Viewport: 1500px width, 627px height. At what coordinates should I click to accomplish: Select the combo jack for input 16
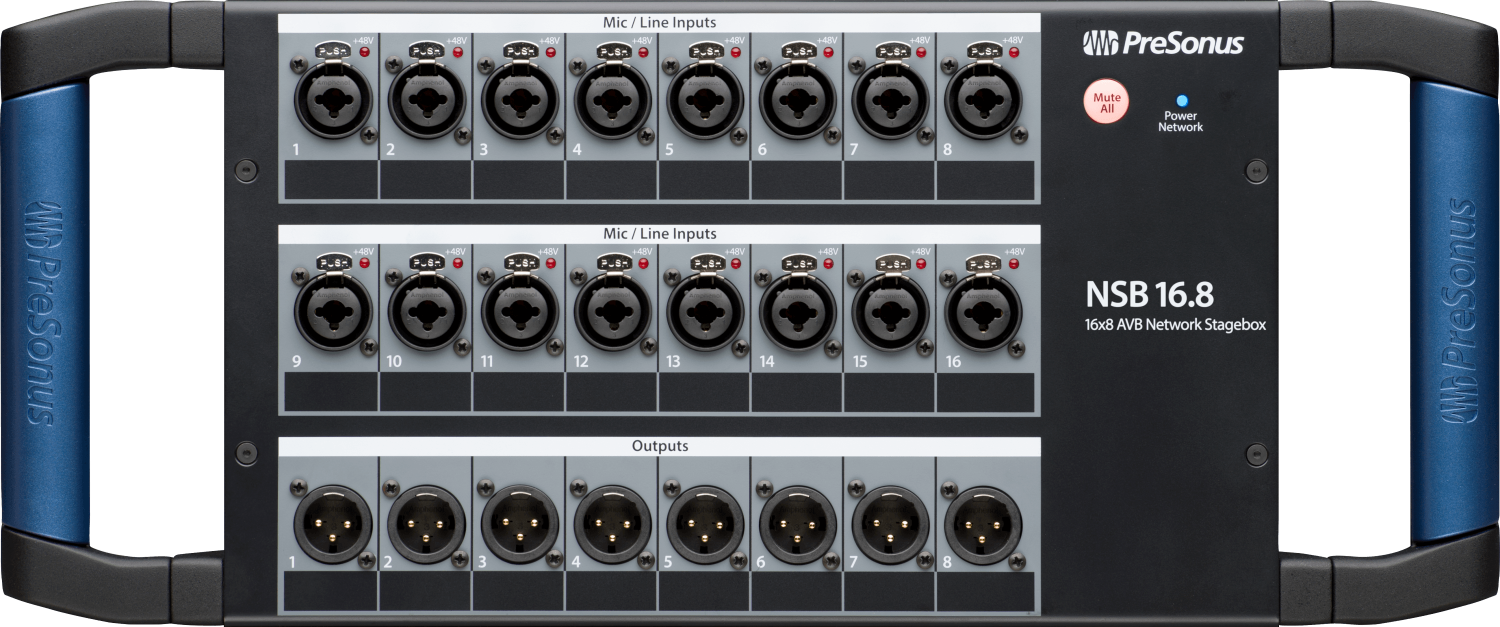coord(983,311)
